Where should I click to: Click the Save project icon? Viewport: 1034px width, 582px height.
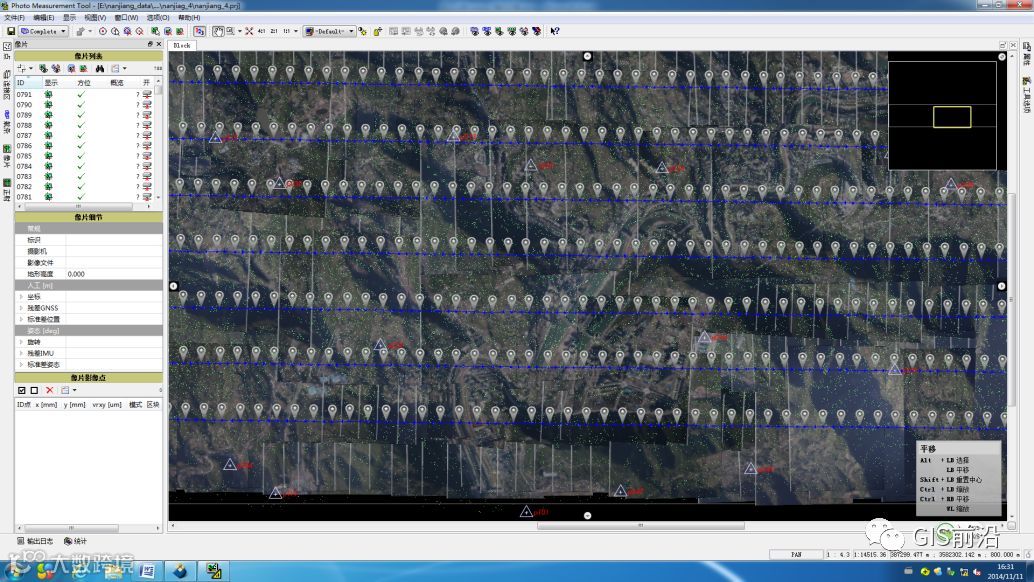click(11, 31)
